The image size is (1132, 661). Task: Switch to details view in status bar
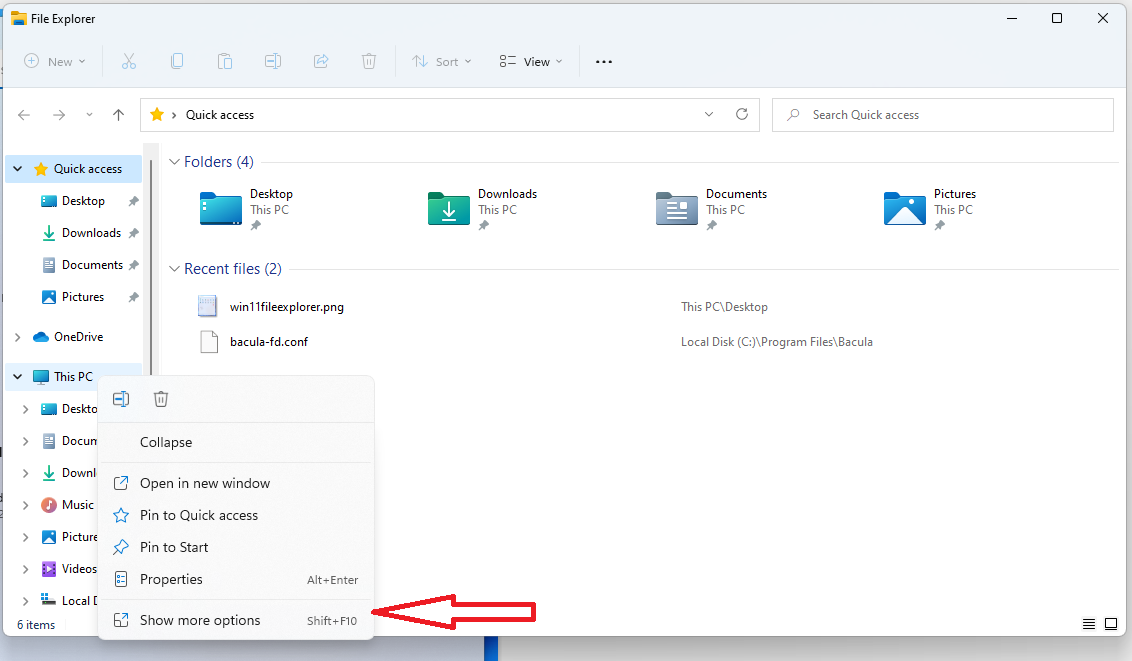1089,624
